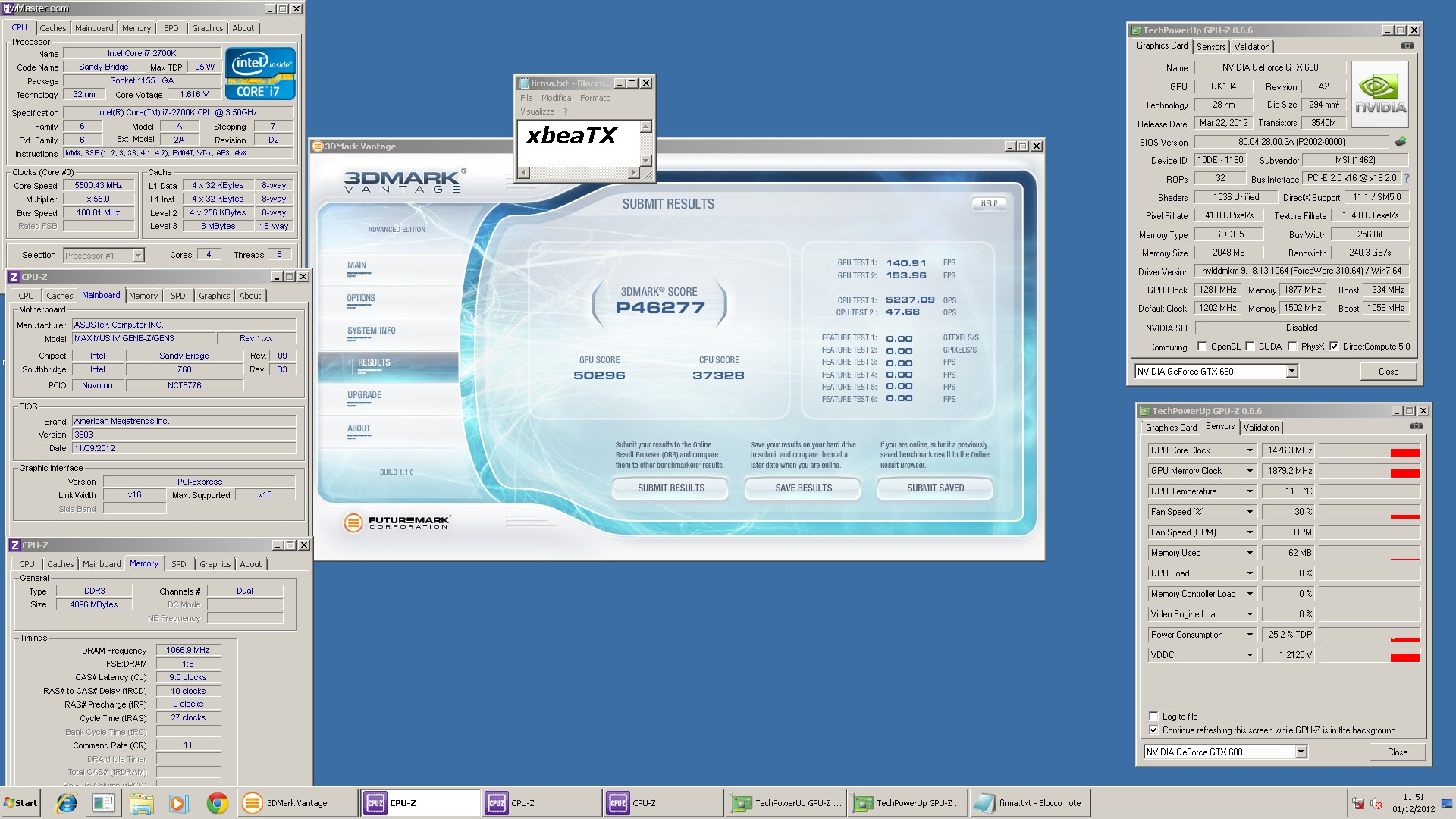Screen dimensions: 1456x819
Task: Click the notepad icon in firma.txt title bar
Action: 524,83
